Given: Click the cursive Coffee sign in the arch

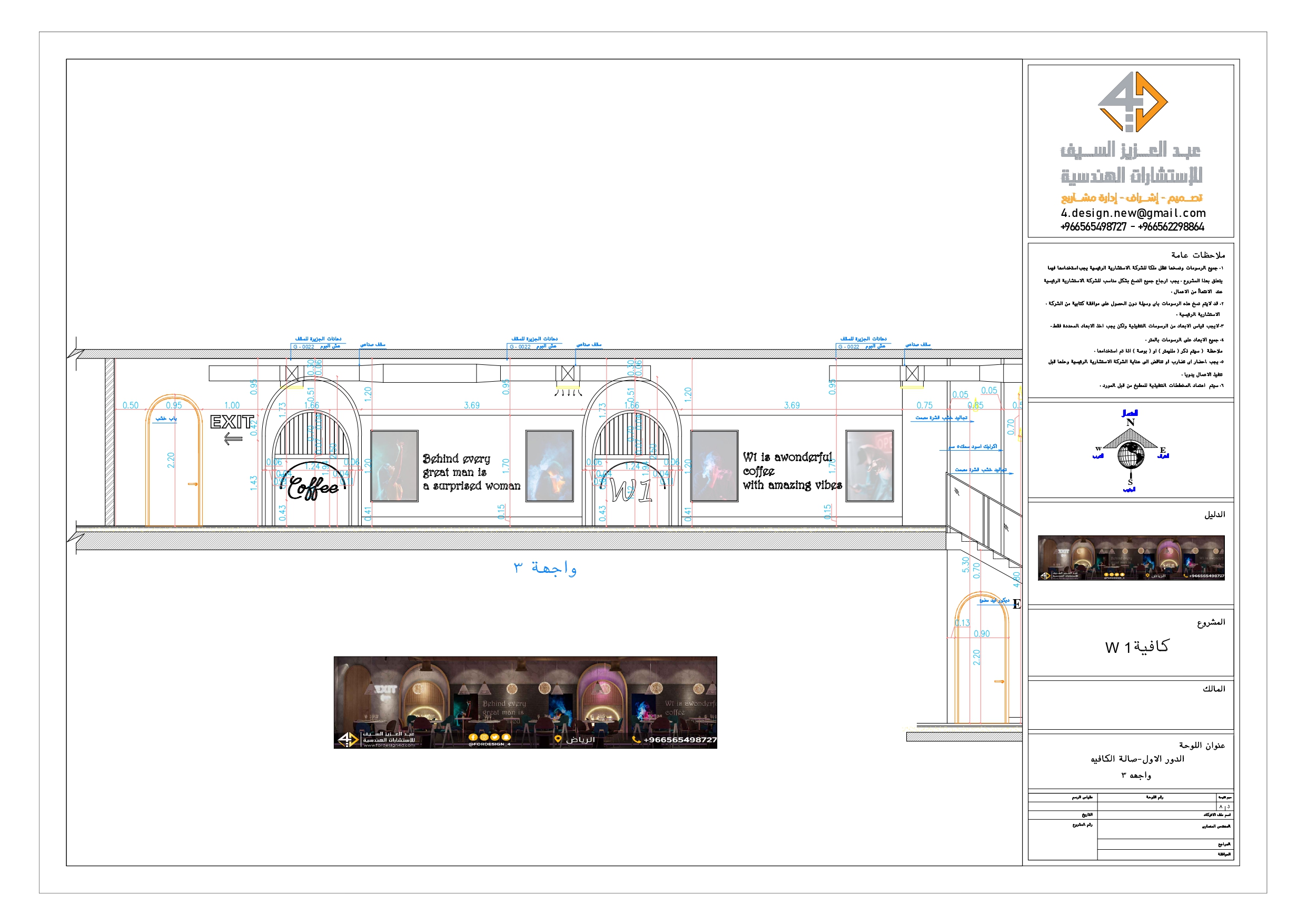Looking at the screenshot, I should [x=313, y=488].
